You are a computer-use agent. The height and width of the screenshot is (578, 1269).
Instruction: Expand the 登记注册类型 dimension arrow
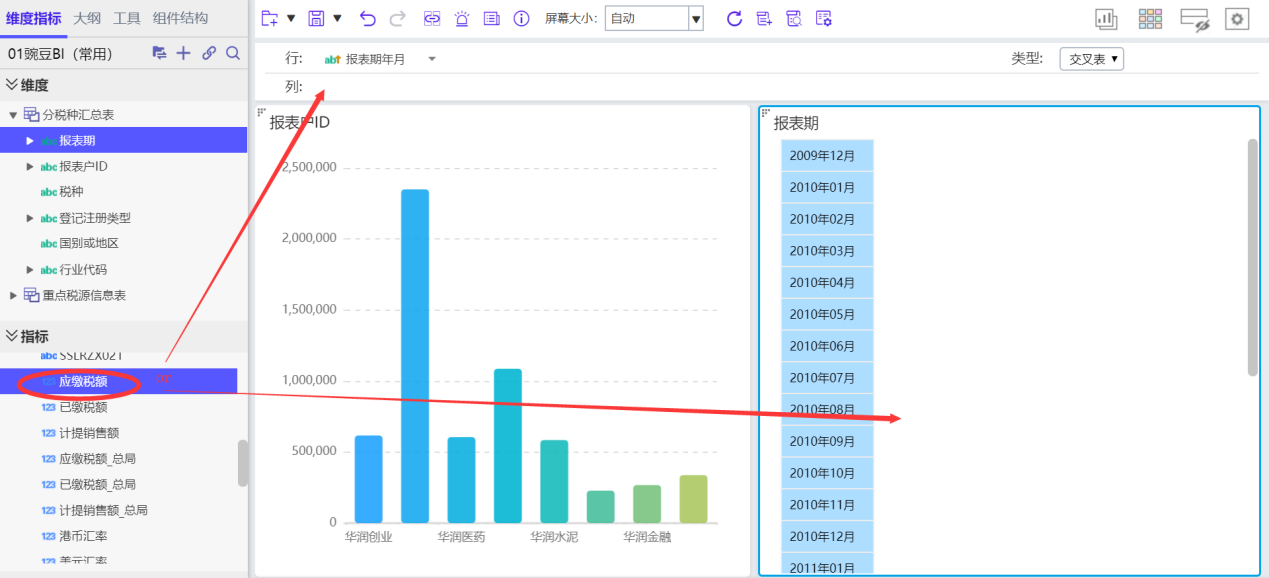point(30,218)
